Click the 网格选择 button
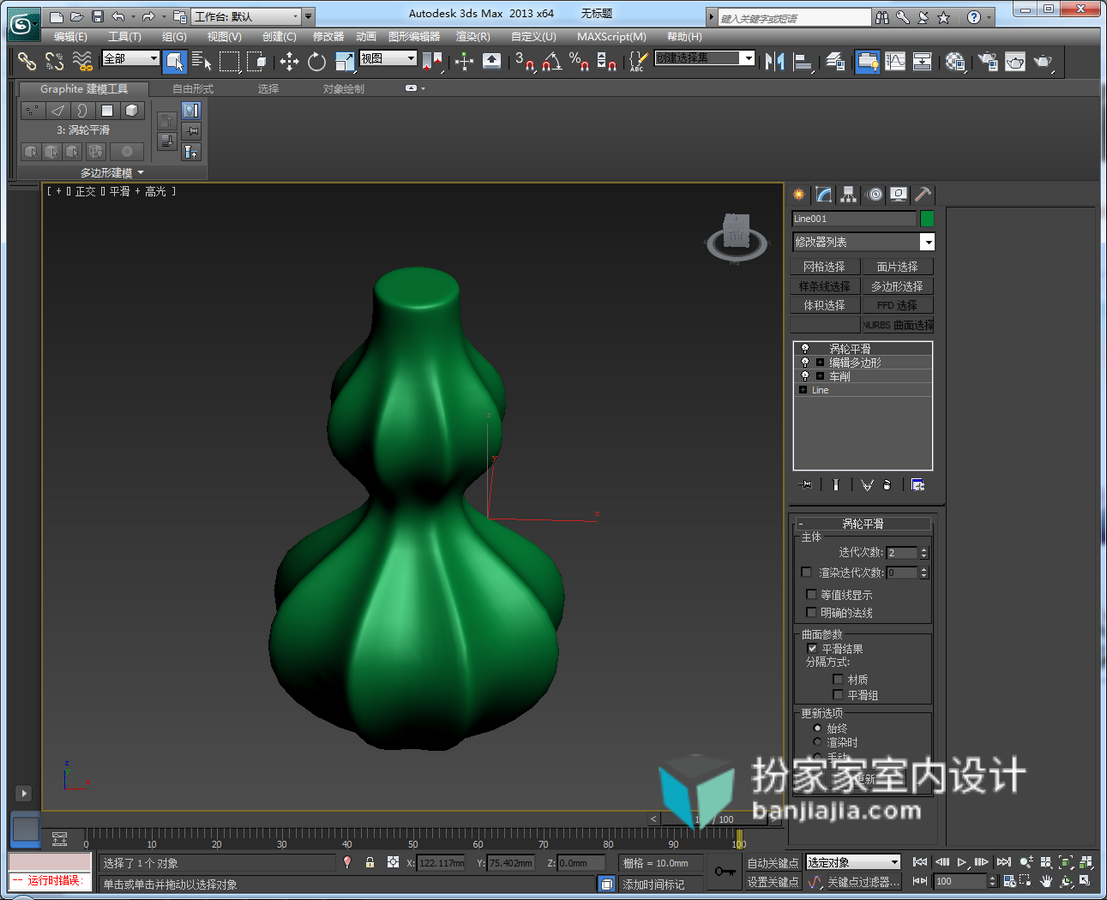 [825, 266]
